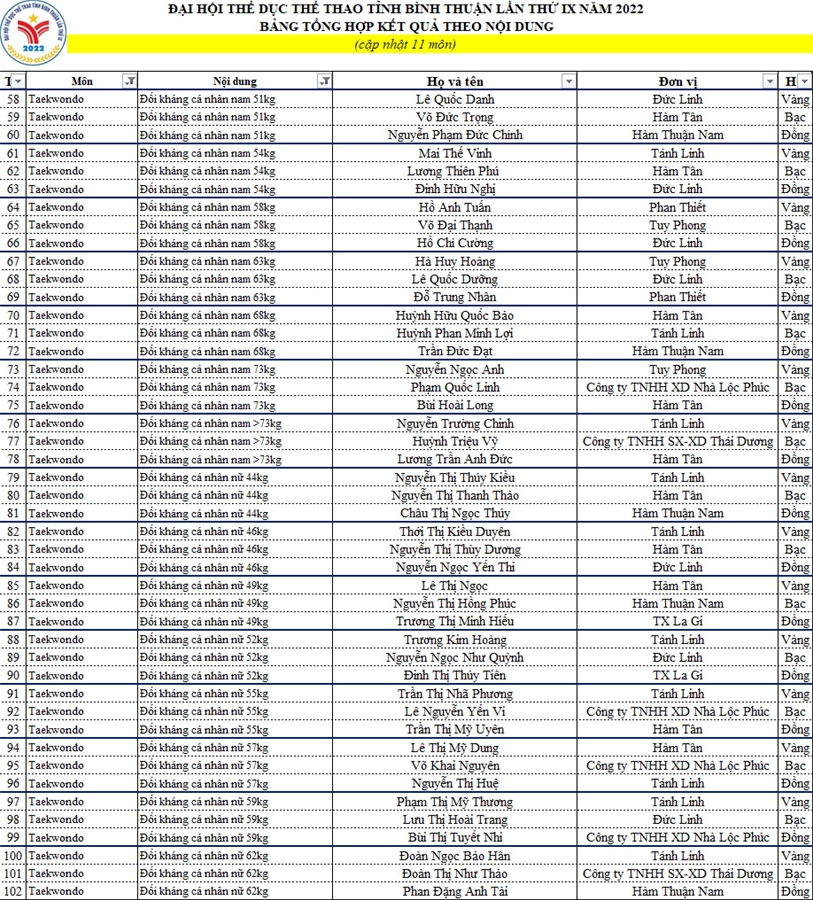Click the yellow BẢNG TỔNG HỢP KẾT QUẢ banner

coord(405,26)
